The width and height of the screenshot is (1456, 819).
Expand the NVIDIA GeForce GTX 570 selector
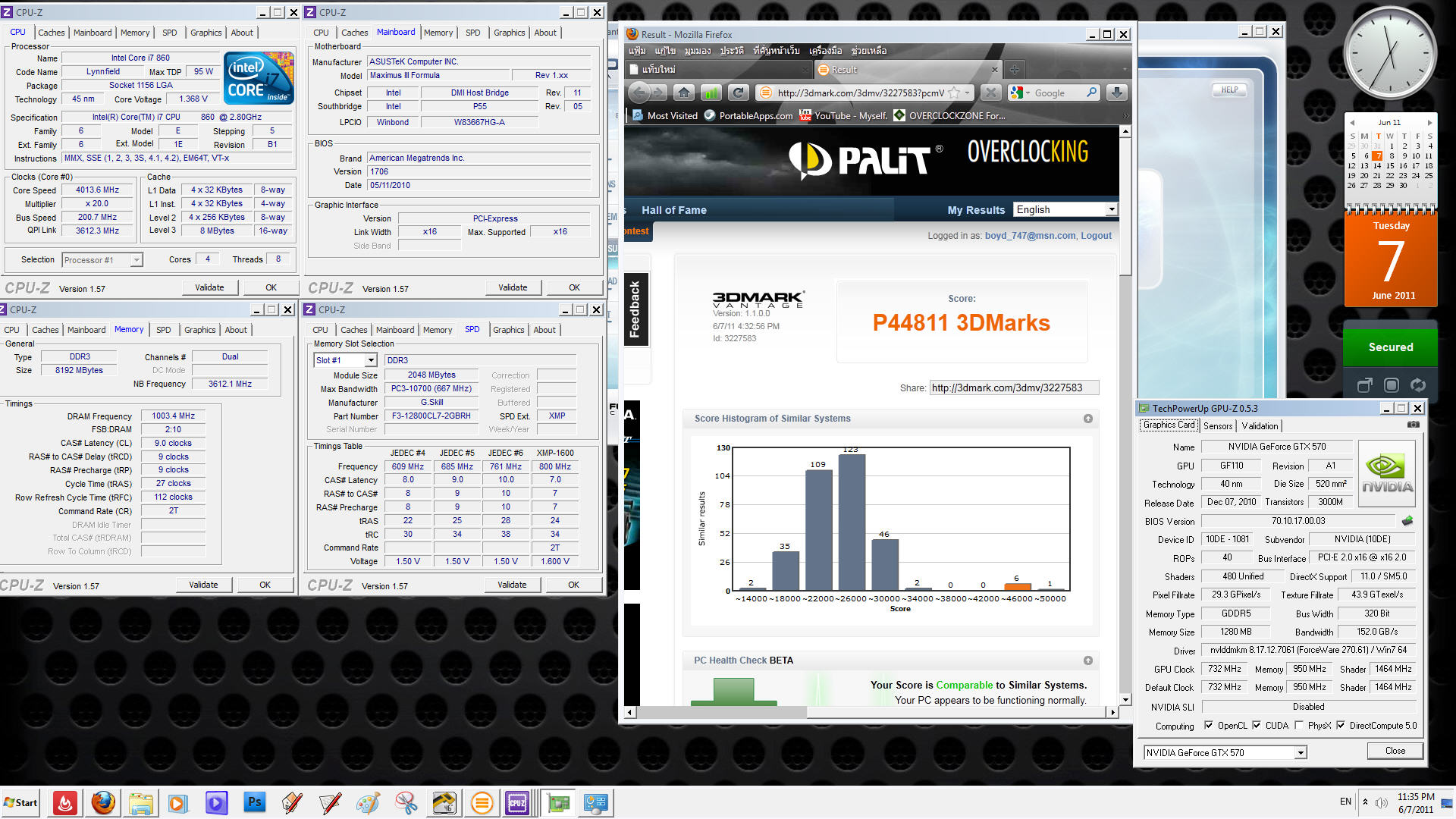[x=1301, y=752]
